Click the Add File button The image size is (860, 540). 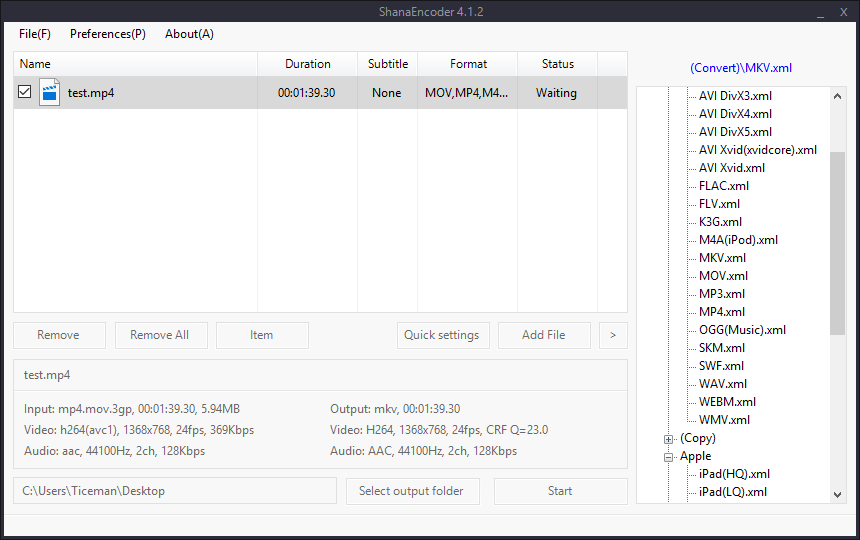(x=544, y=335)
